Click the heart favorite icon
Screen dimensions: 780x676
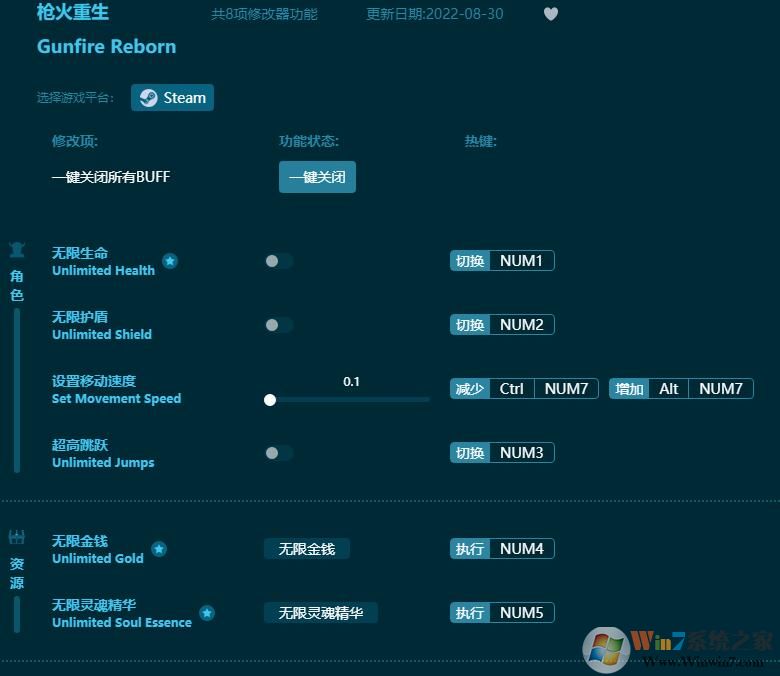(551, 14)
